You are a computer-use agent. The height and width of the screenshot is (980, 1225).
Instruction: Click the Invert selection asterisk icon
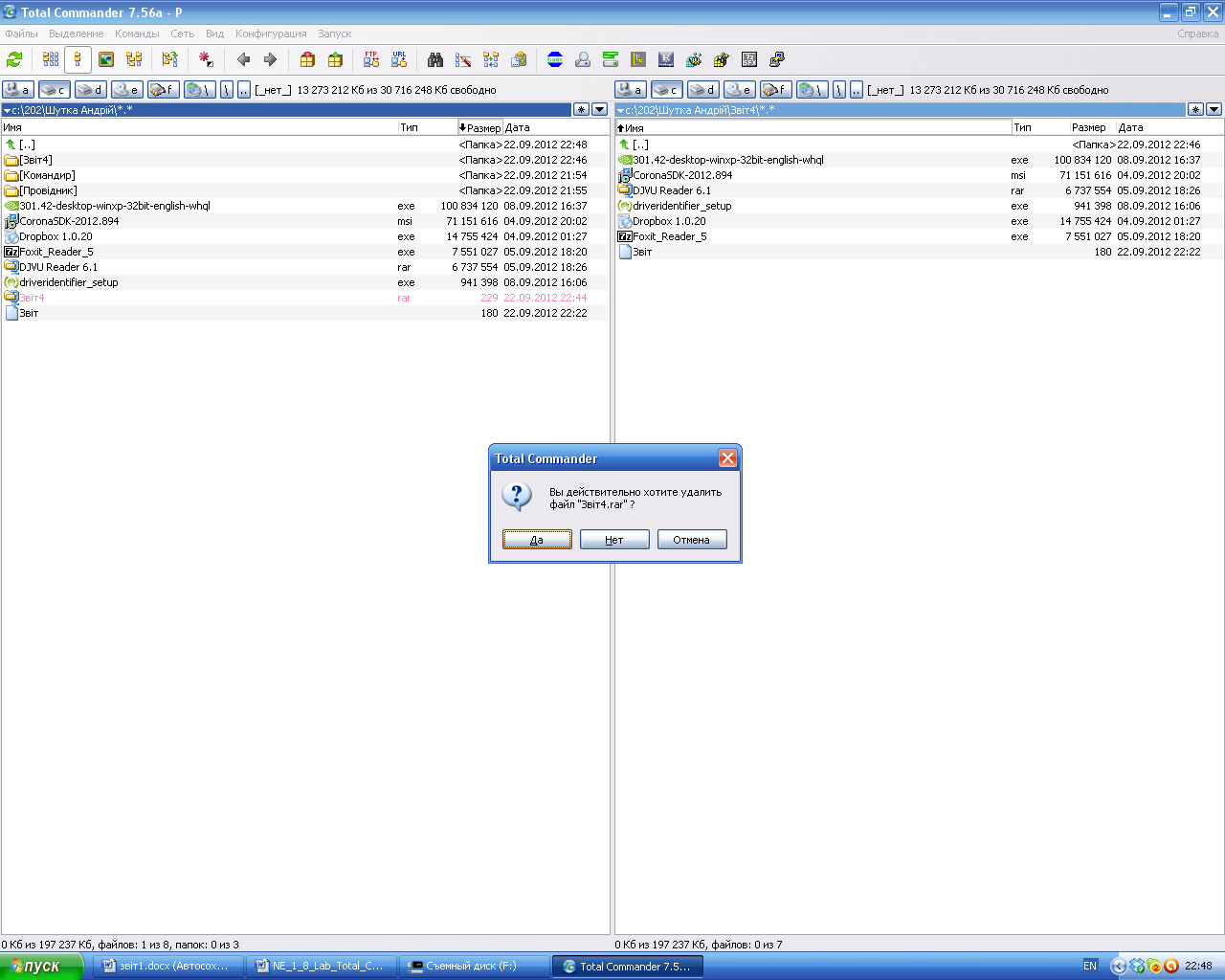click(x=206, y=59)
